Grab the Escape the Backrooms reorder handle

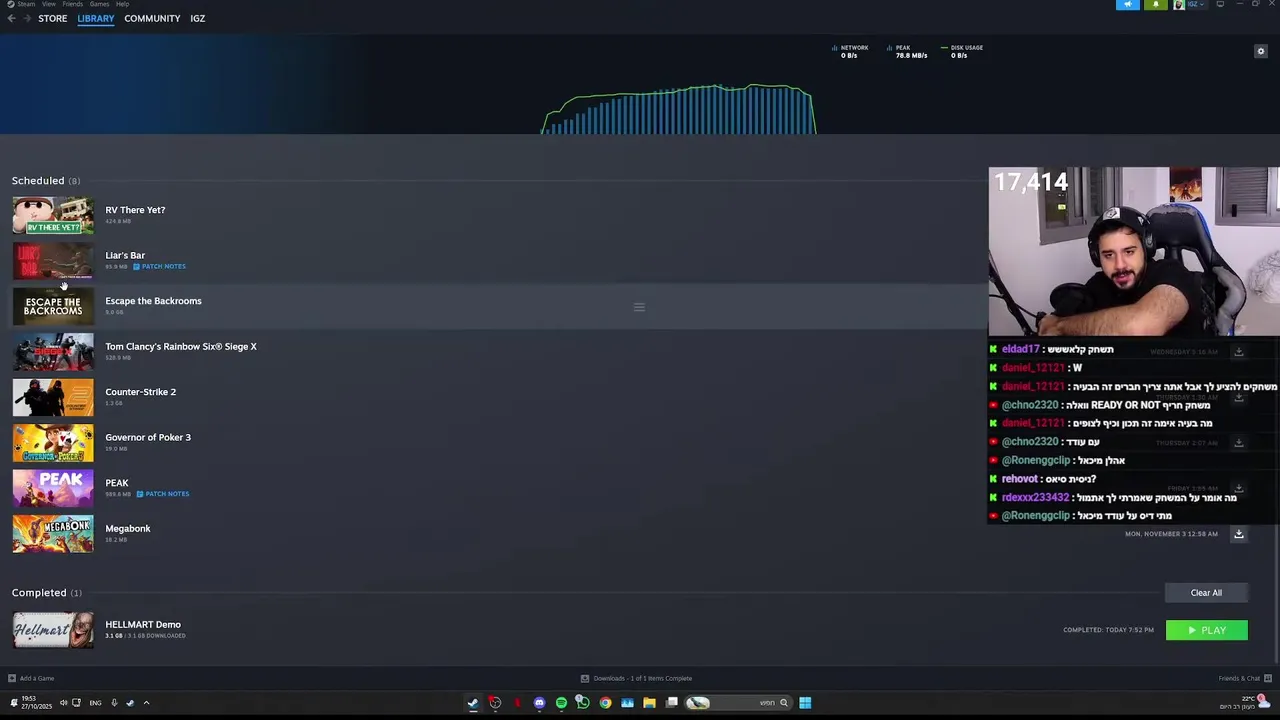[x=639, y=307]
